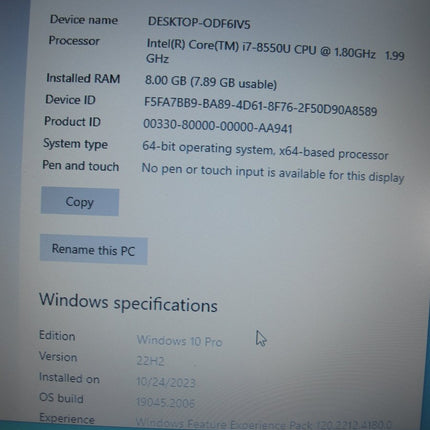Select product ID 00330-80000-00000-AA941

coord(218,126)
